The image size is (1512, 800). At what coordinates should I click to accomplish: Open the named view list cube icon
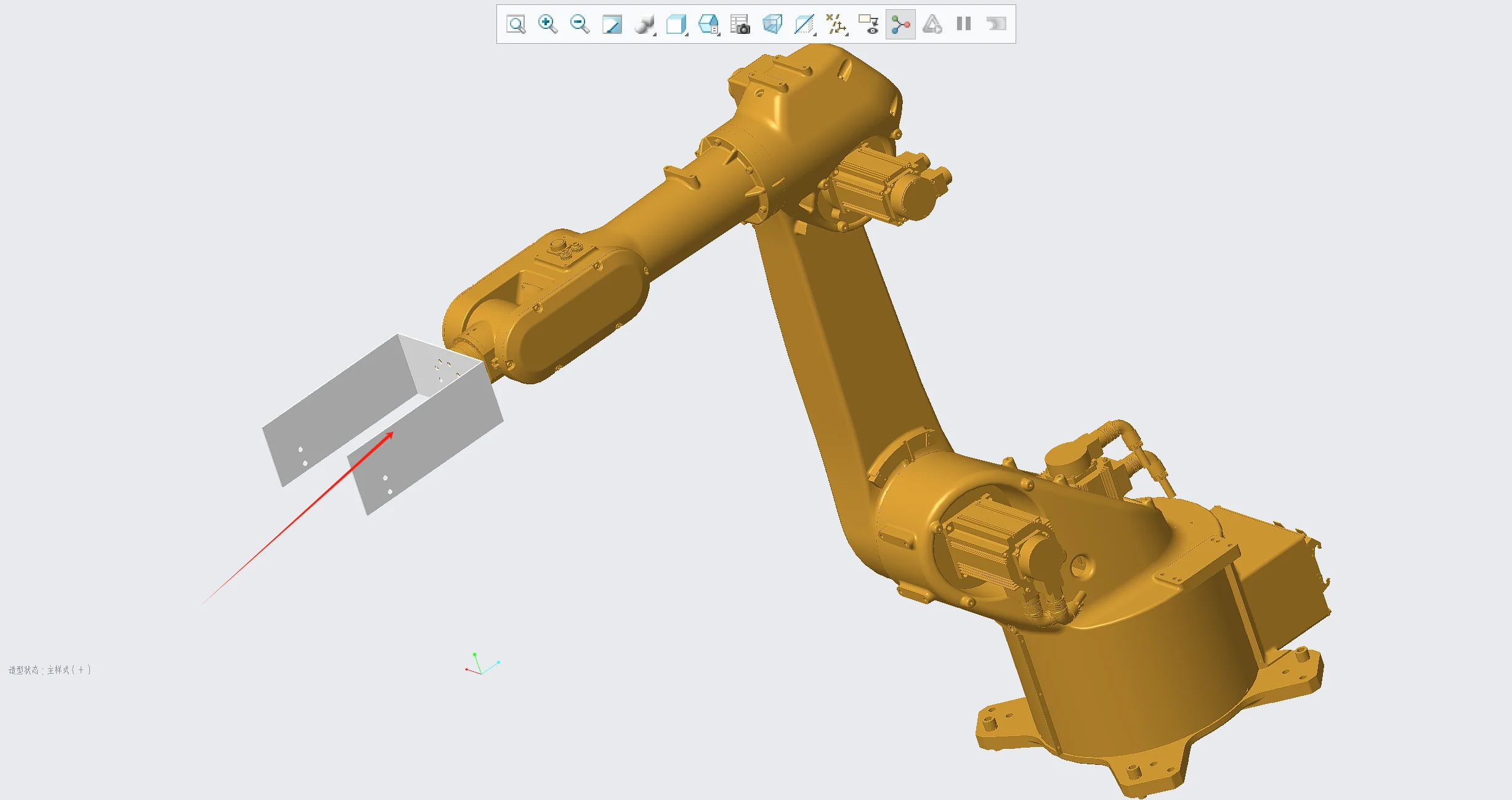[709, 23]
